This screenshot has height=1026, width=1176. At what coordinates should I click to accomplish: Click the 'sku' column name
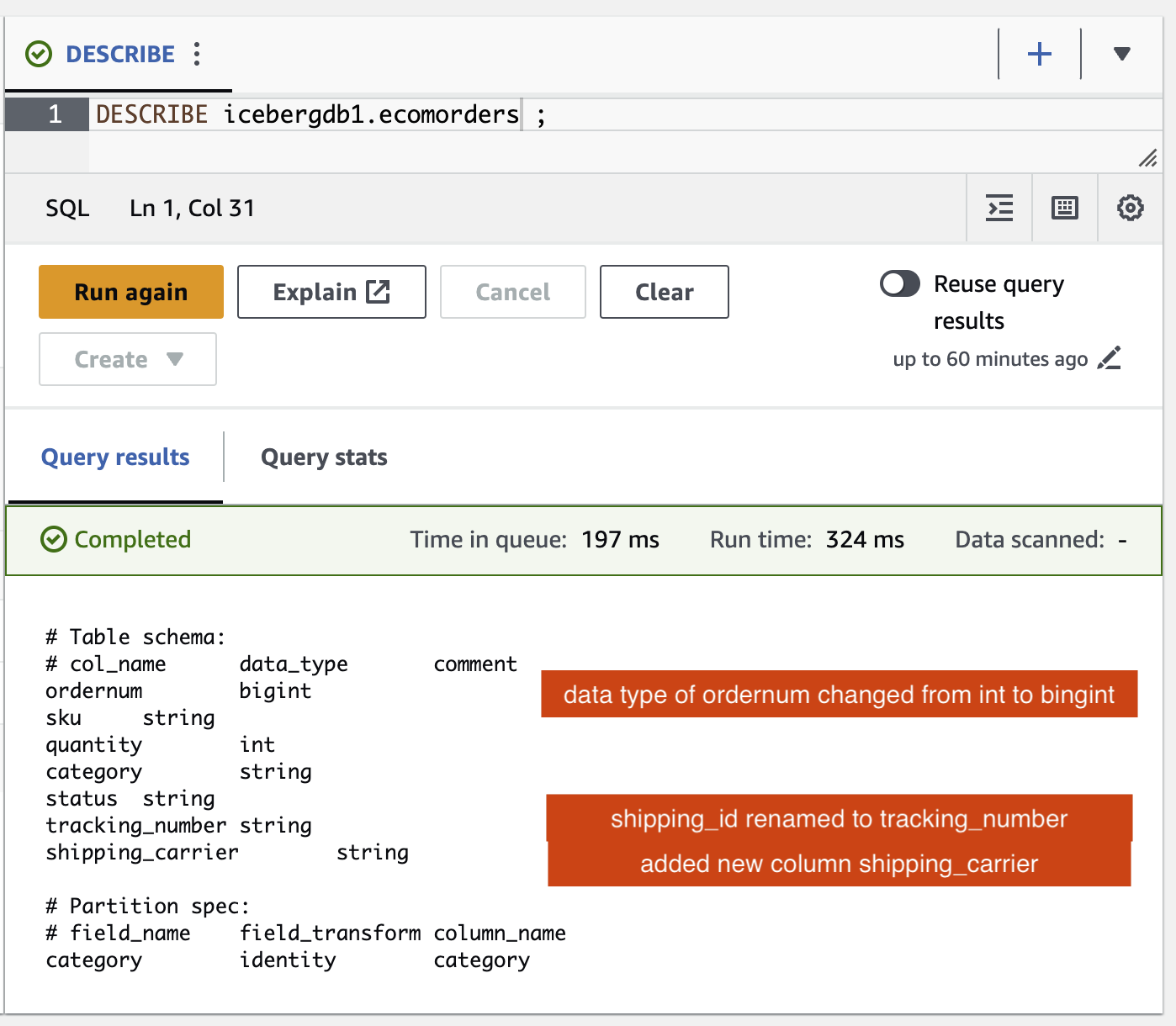(x=64, y=718)
